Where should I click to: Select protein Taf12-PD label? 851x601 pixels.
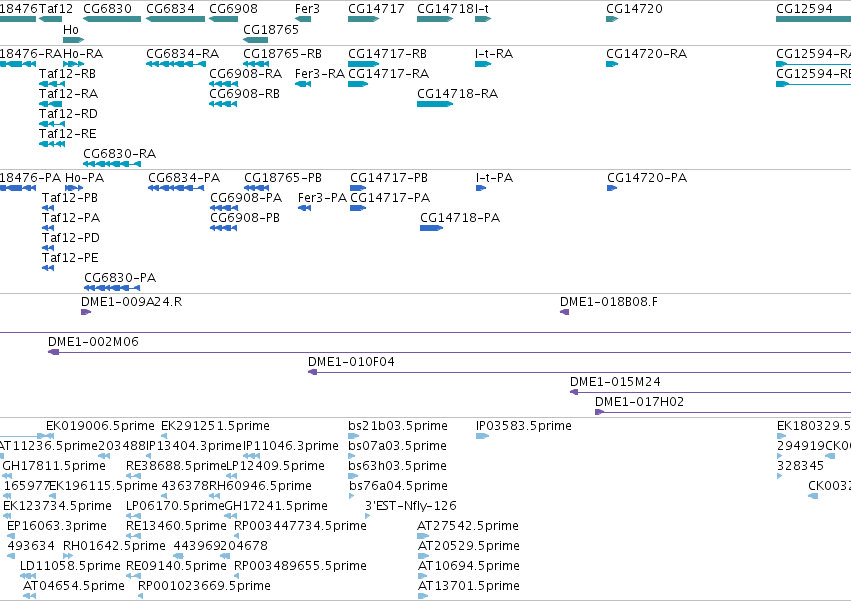pyautogui.click(x=71, y=238)
